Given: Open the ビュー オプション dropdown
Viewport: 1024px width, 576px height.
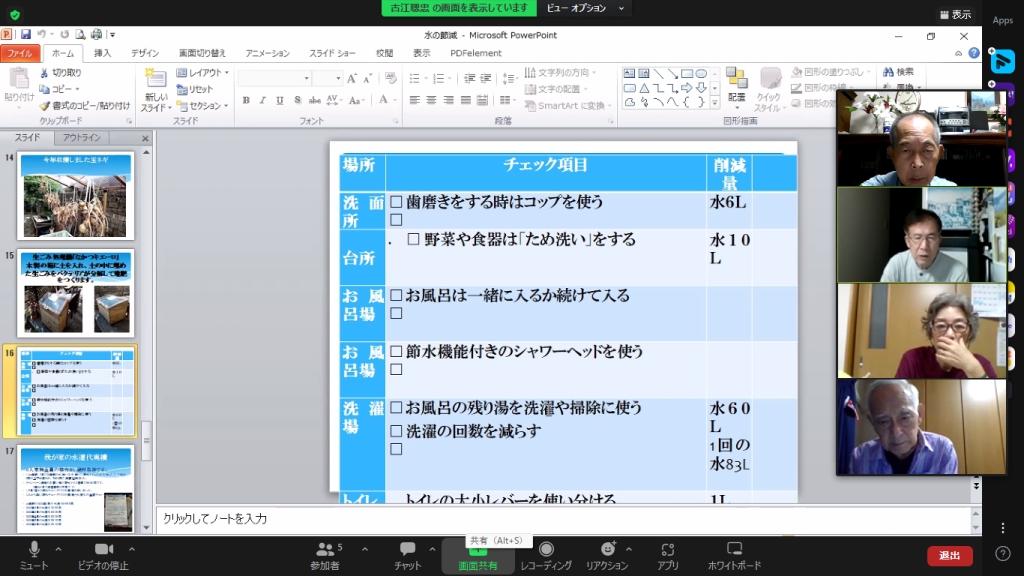Looking at the screenshot, I should [584, 8].
